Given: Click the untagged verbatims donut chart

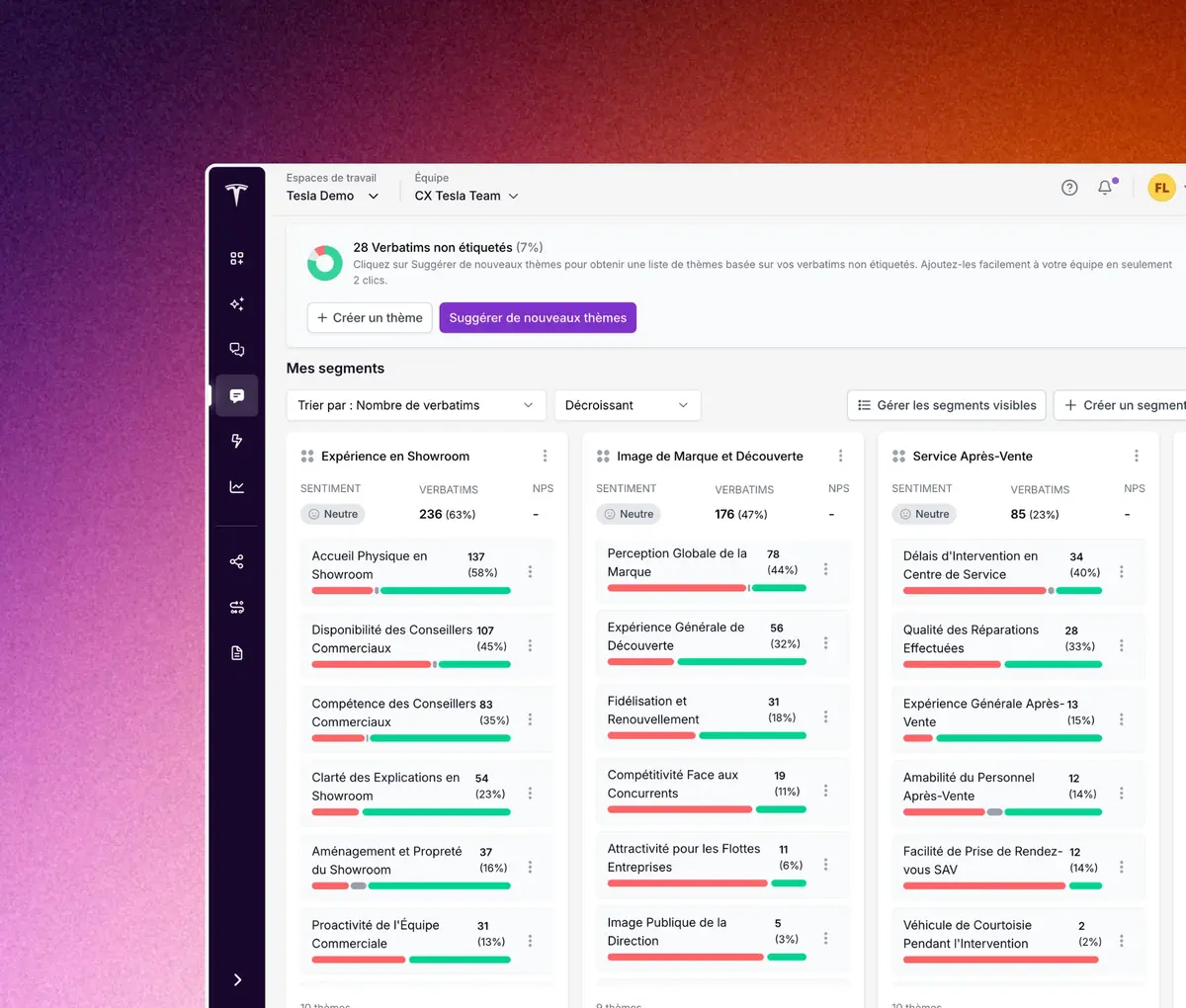Looking at the screenshot, I should pyautogui.click(x=324, y=263).
